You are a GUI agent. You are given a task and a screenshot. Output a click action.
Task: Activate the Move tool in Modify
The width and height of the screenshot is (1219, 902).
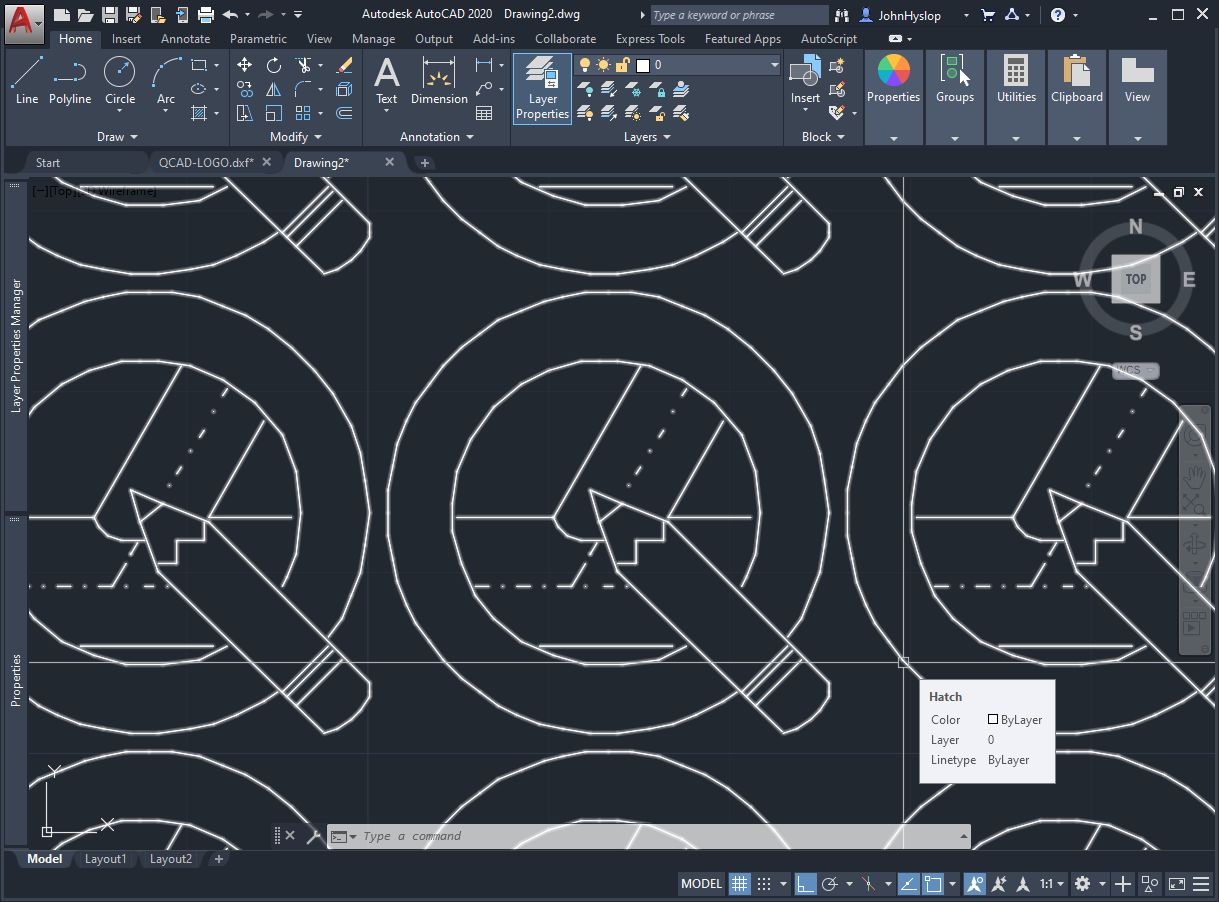click(245, 65)
